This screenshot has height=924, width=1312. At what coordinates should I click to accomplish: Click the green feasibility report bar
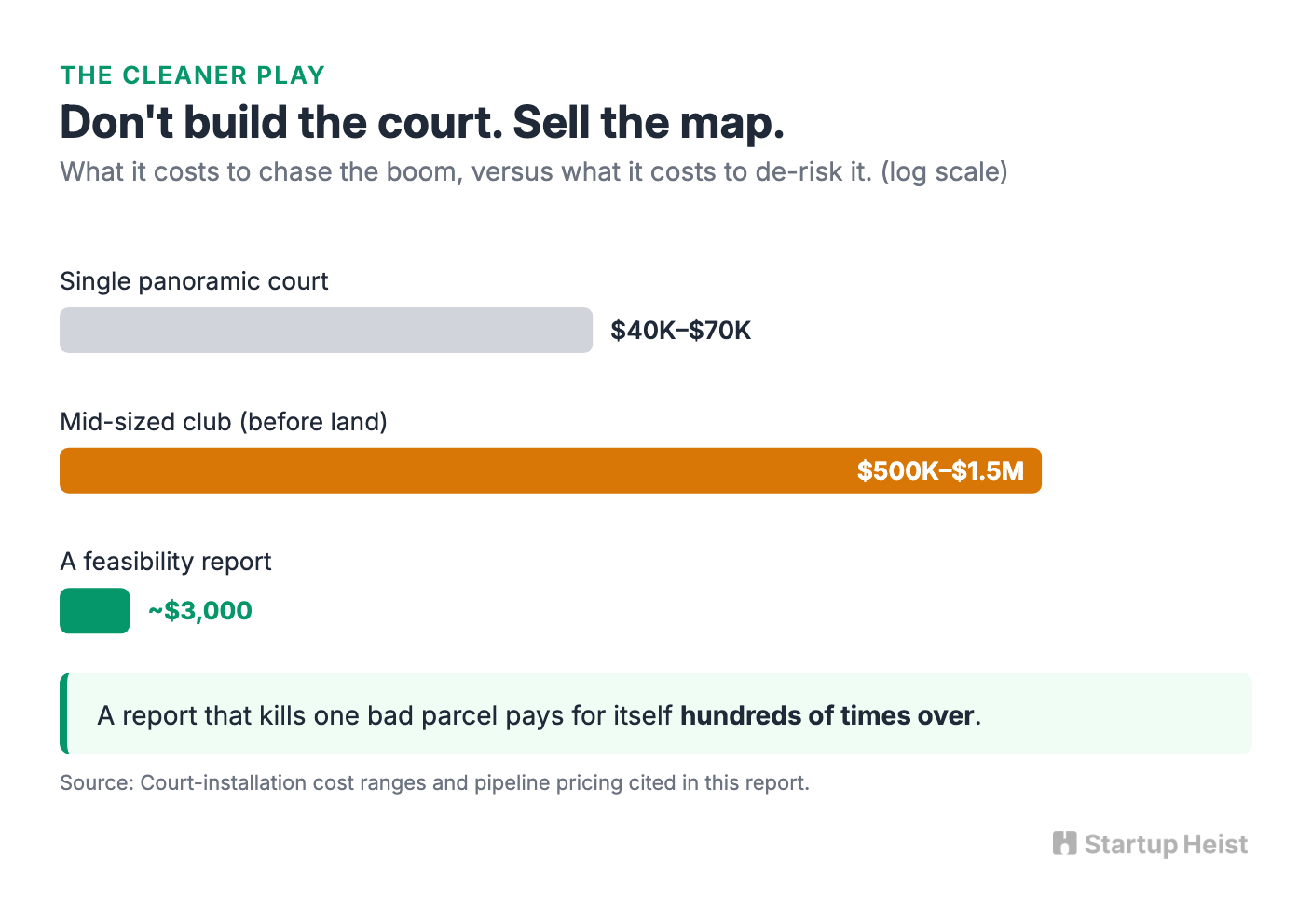coord(95,611)
